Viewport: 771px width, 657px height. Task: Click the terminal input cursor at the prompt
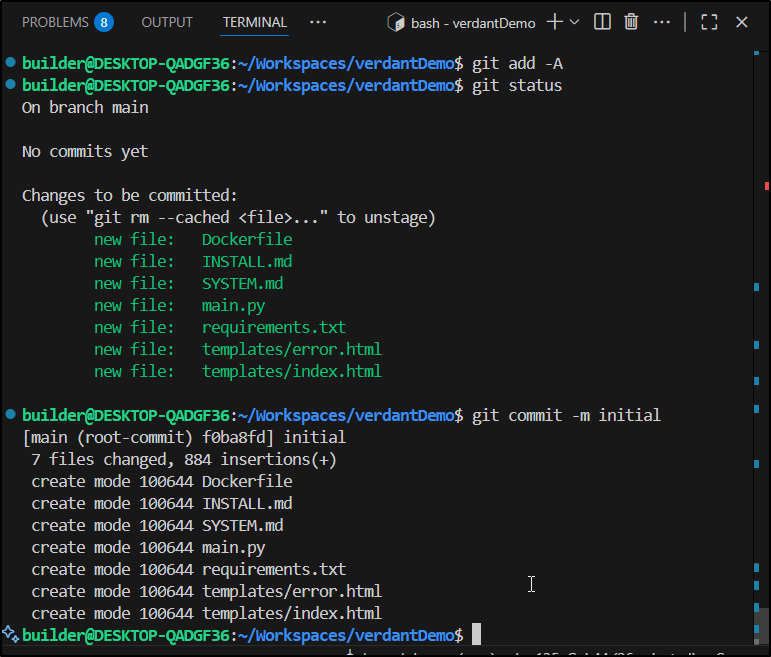tap(477, 635)
